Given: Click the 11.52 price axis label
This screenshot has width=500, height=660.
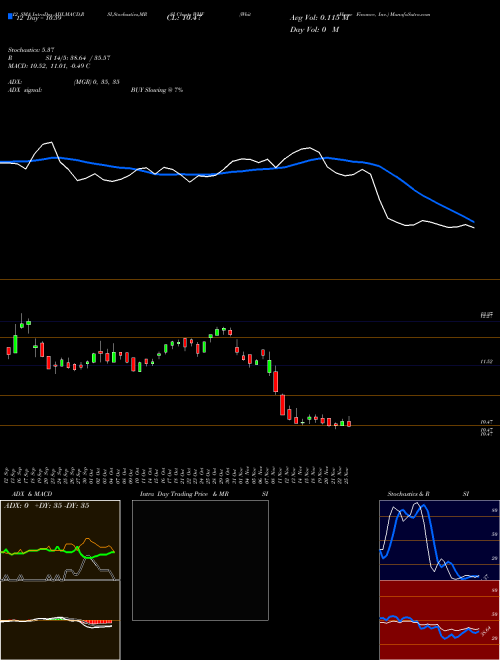Looking at the screenshot, I should (487, 362).
